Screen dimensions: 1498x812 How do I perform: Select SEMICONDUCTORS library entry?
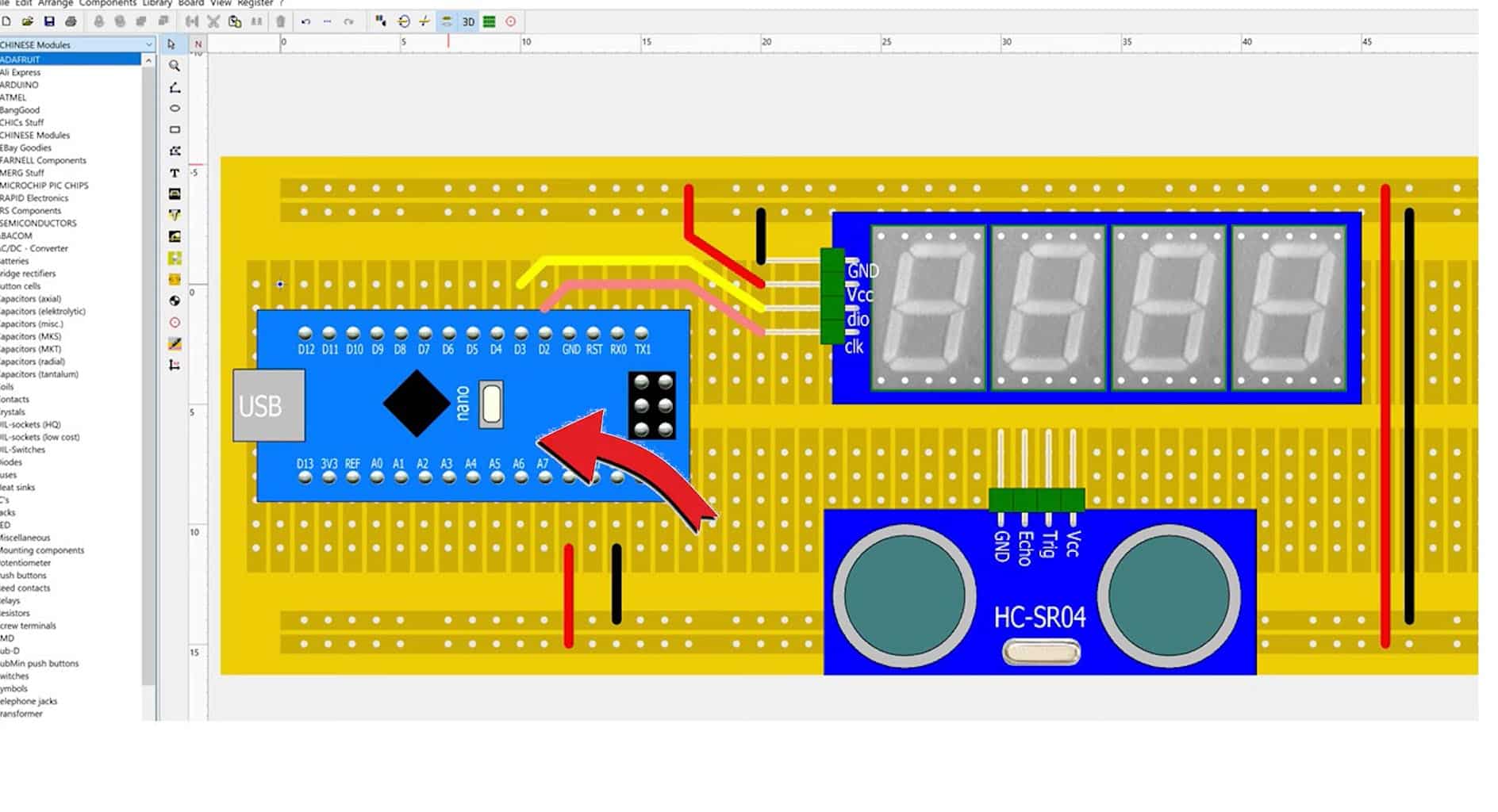click(x=38, y=224)
